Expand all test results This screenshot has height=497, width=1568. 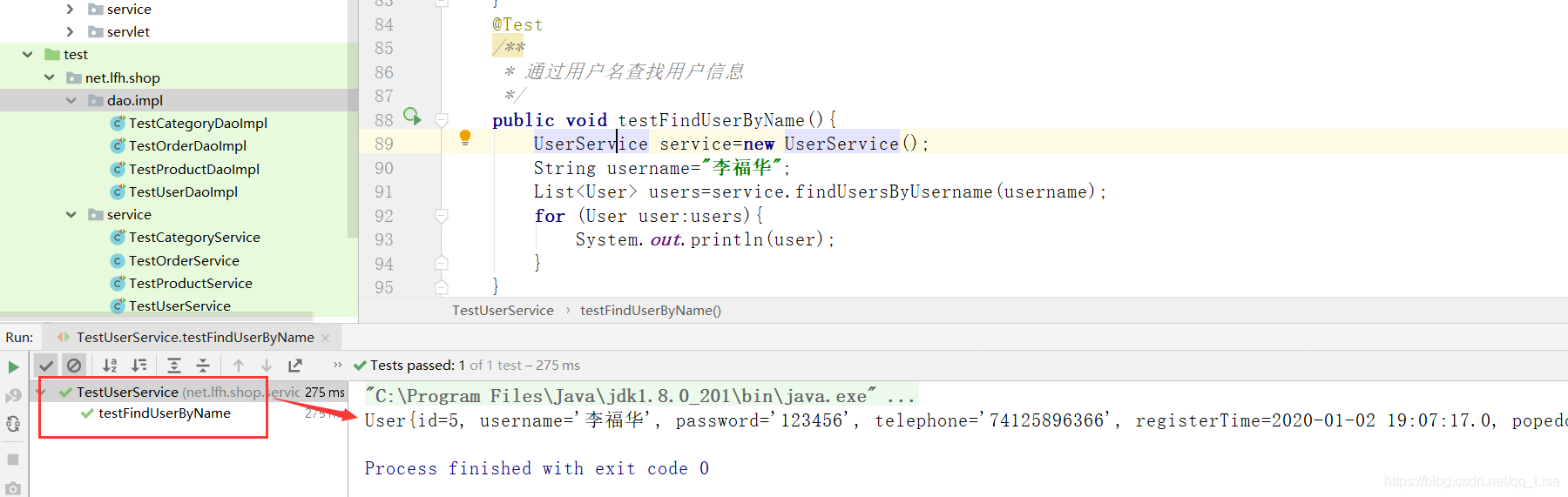[x=174, y=366]
